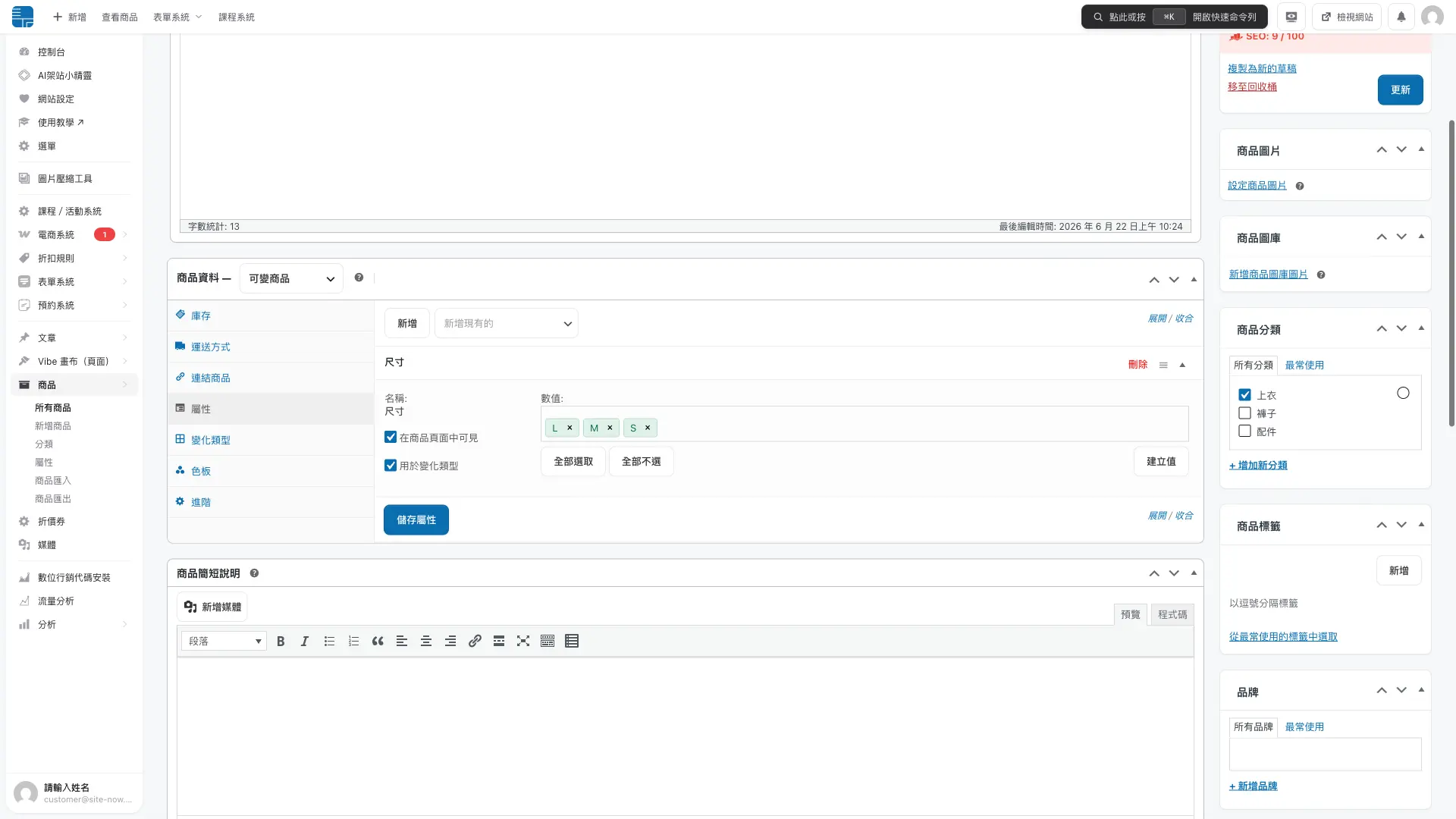This screenshot has height=819, width=1456.
Task: Open the 段落 paragraph format dropdown
Action: 224,642
